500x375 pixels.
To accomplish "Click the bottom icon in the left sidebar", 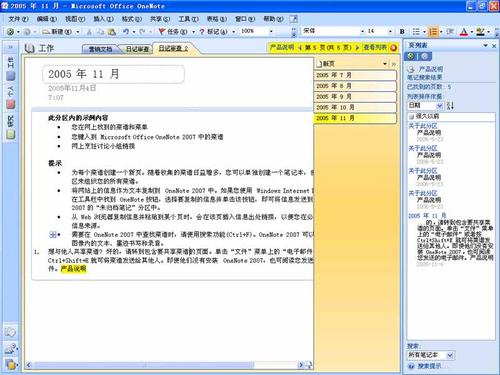I will click(11, 364).
